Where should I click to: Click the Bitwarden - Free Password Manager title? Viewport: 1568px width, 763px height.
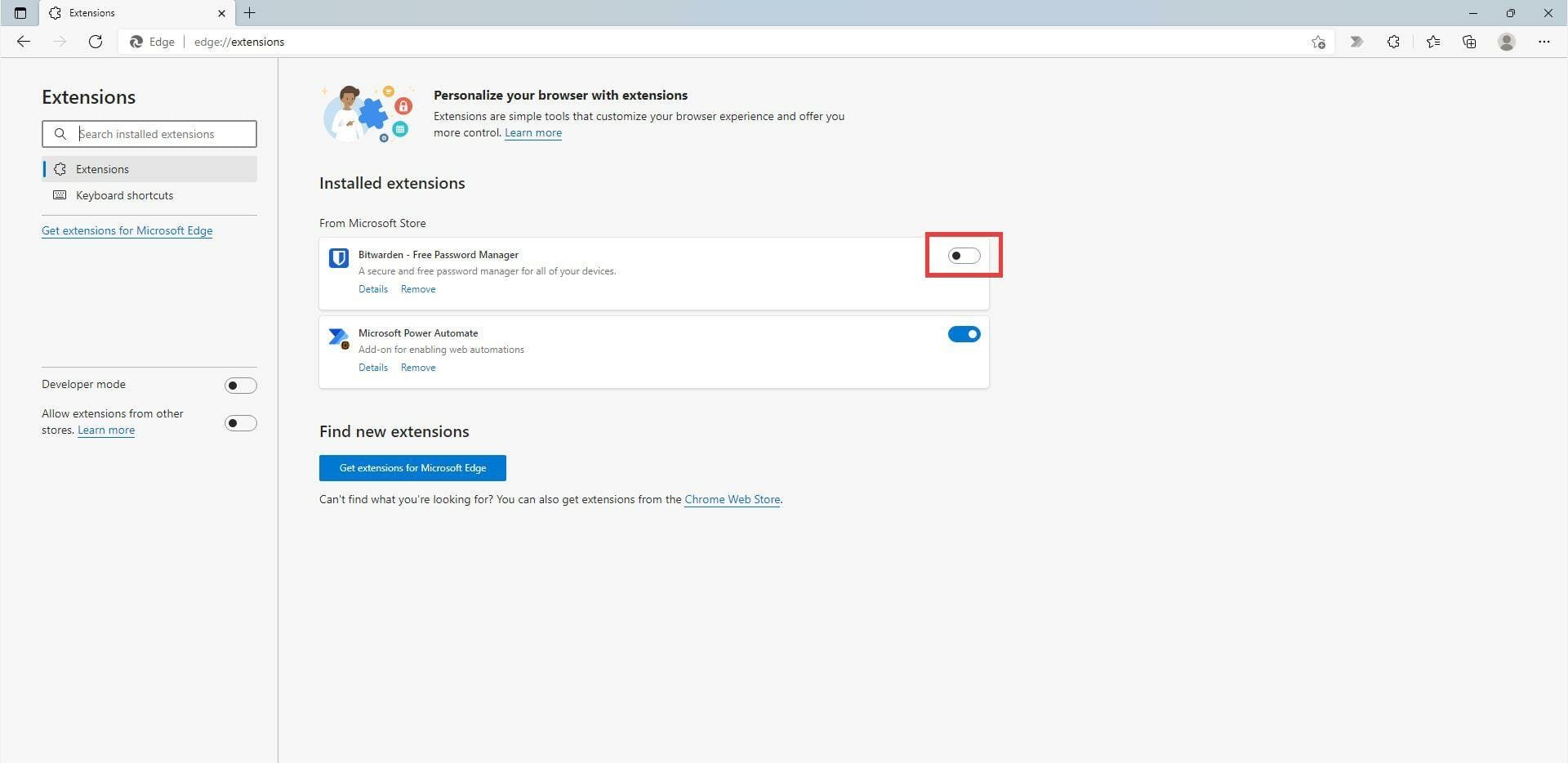pos(439,255)
